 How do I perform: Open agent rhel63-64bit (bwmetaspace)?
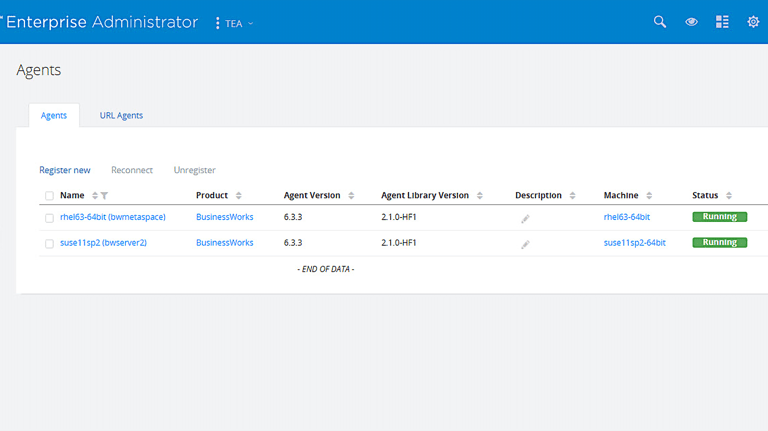pyautogui.click(x=113, y=217)
